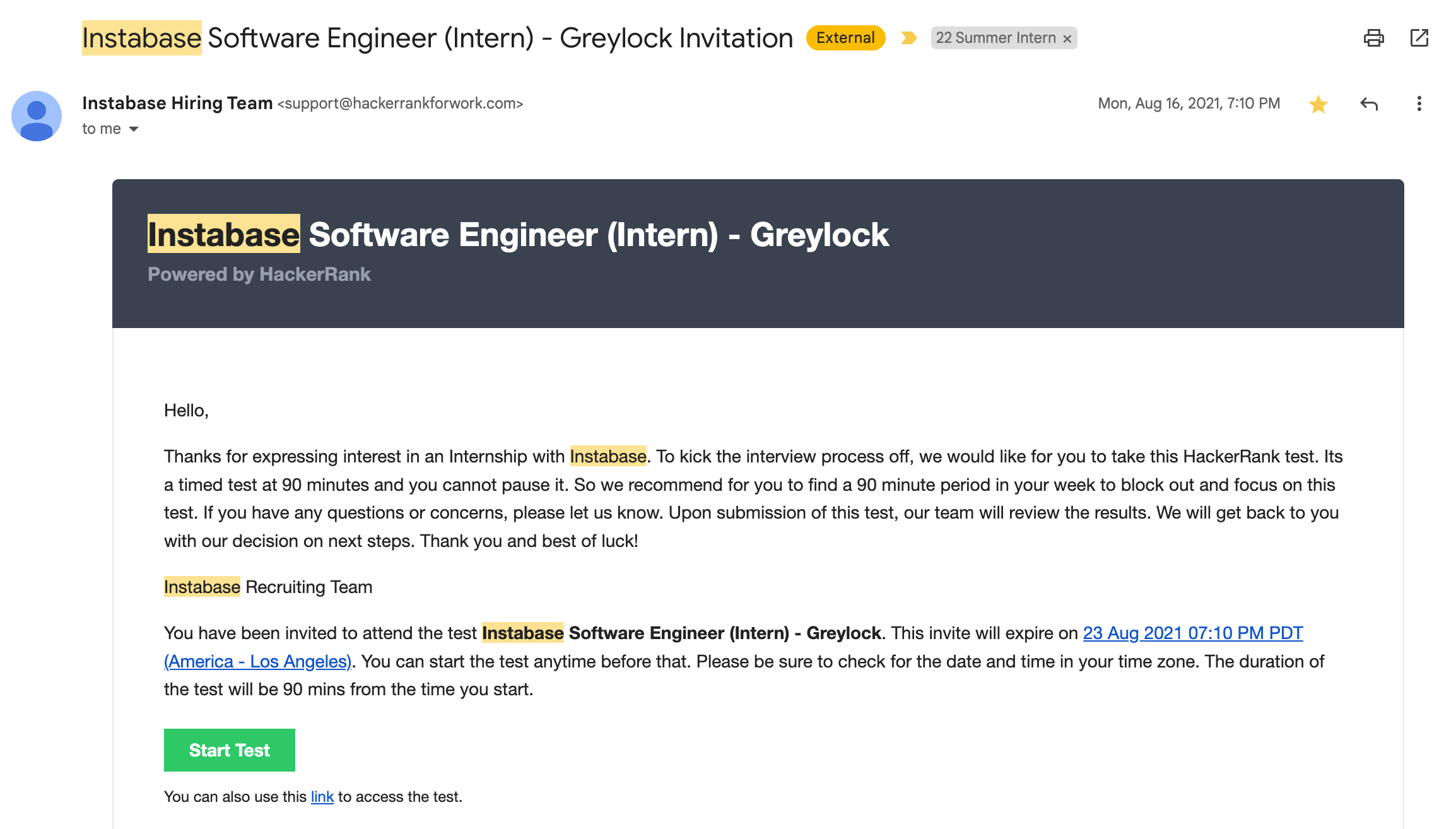Click the yellow importance marker arrow
Viewport: 1456px width, 829px height.
click(x=908, y=38)
